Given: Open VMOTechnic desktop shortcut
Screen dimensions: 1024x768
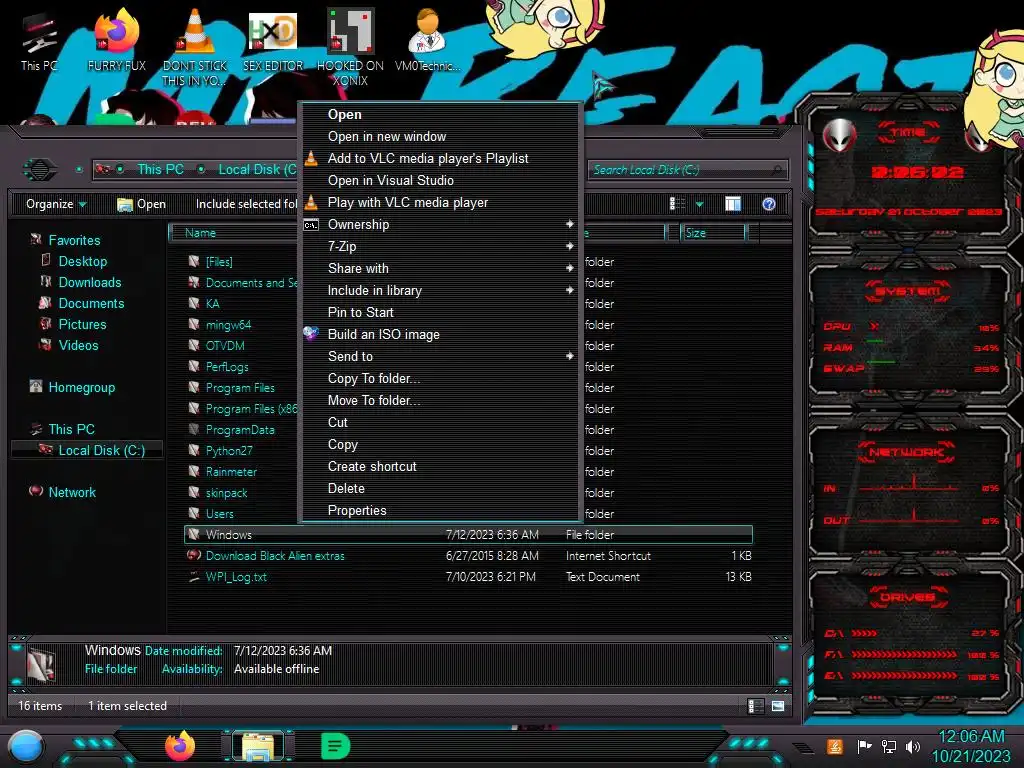Looking at the screenshot, I should [x=427, y=40].
